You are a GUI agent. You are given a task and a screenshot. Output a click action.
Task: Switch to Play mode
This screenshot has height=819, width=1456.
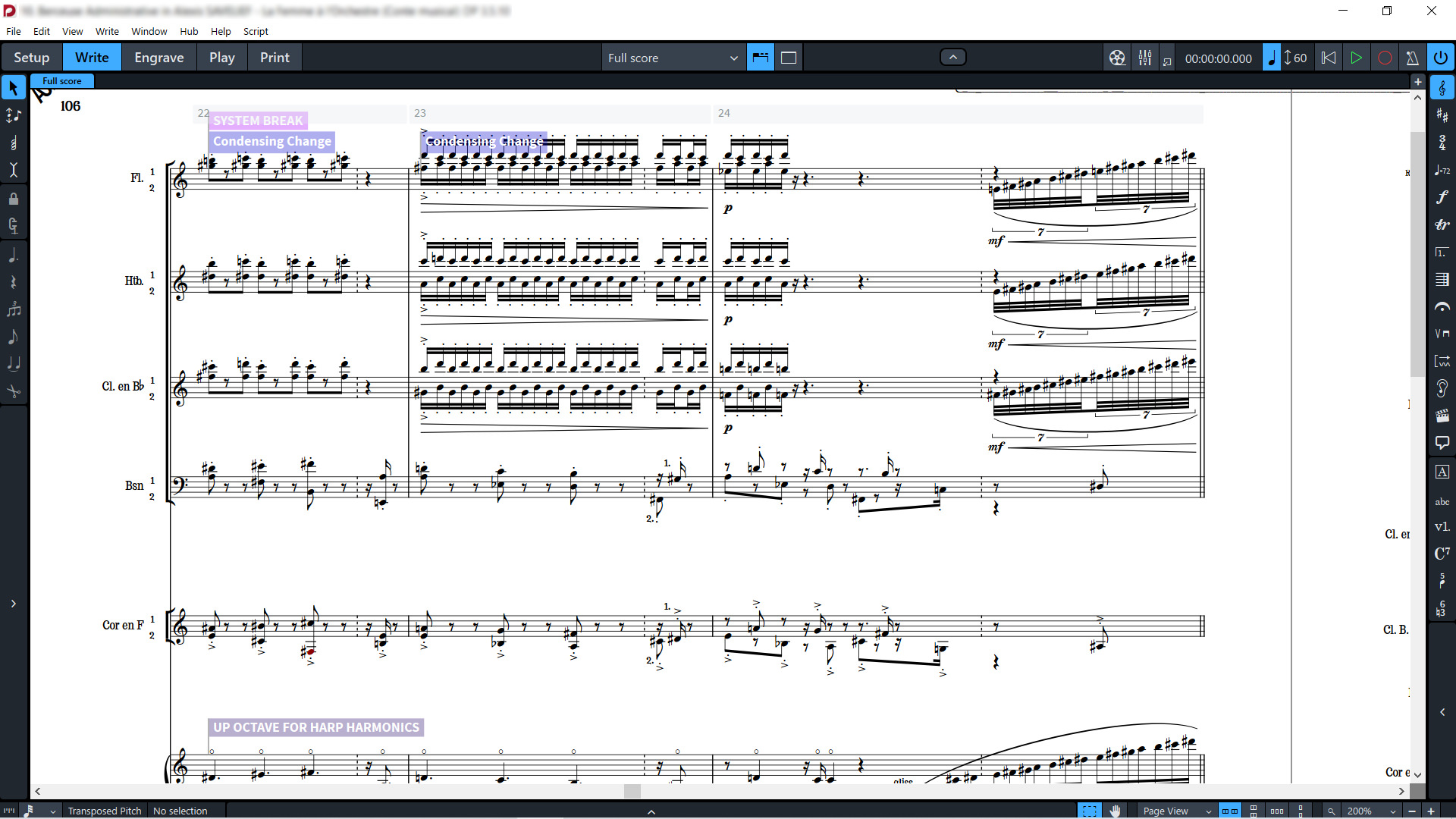[x=221, y=58]
